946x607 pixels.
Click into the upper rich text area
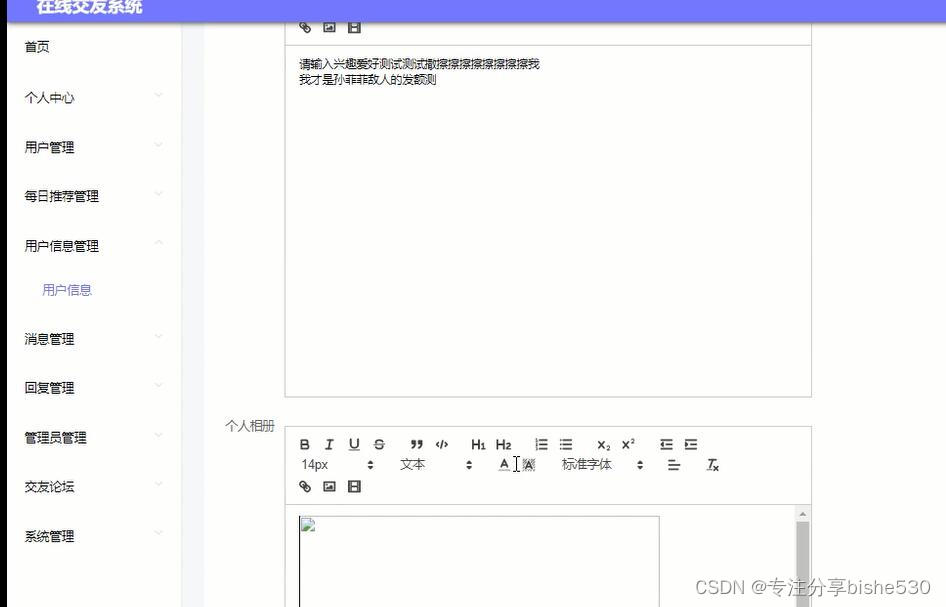pos(548,221)
